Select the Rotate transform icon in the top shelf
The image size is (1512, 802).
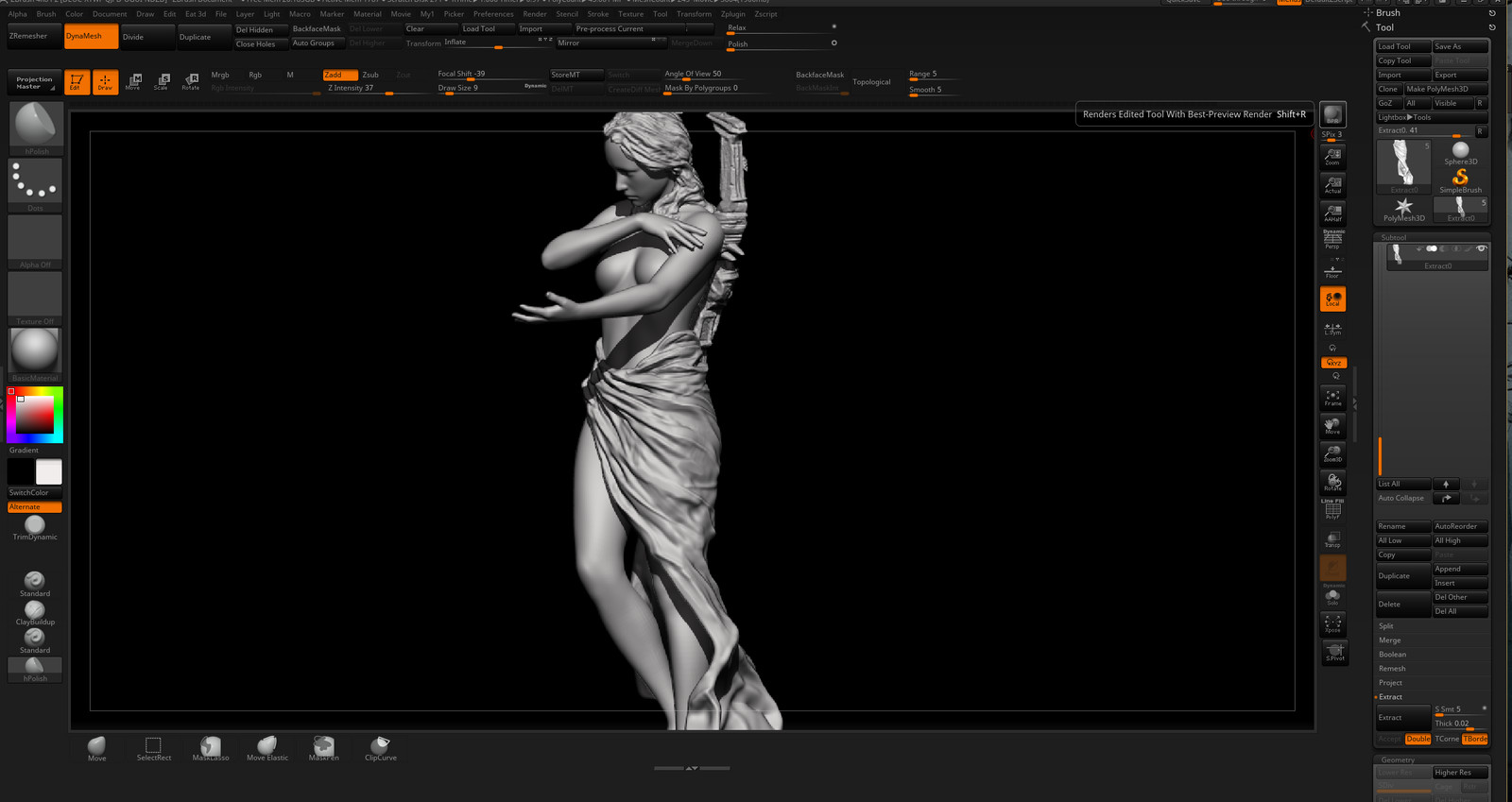tap(190, 82)
